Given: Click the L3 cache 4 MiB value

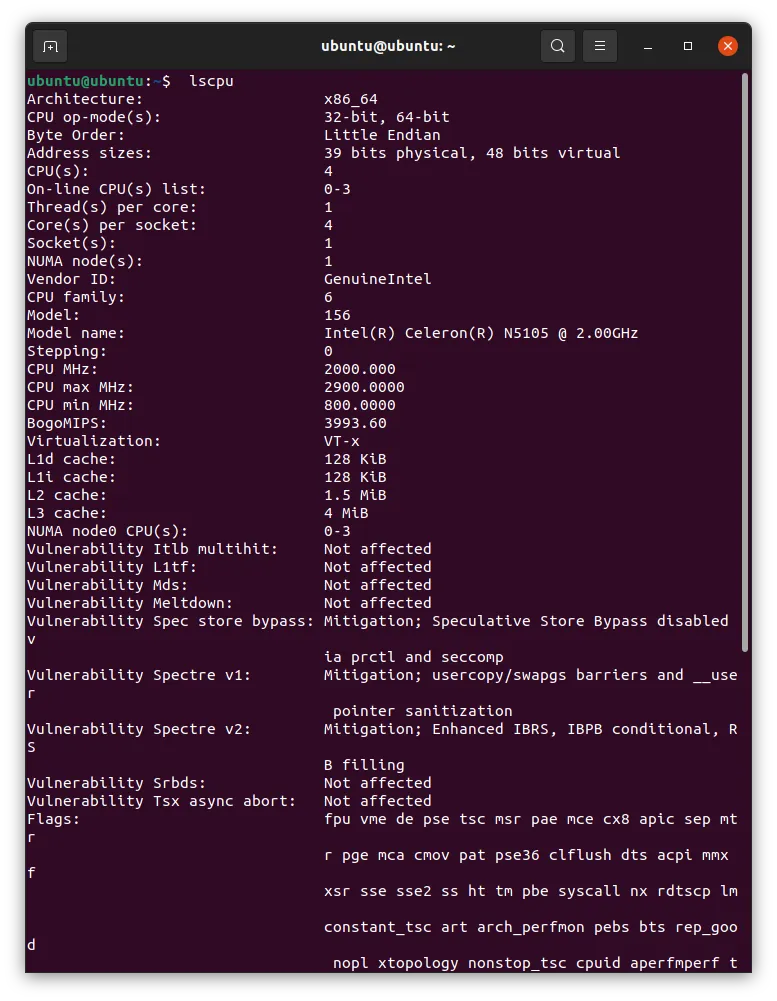Looking at the screenshot, I should (x=345, y=513).
